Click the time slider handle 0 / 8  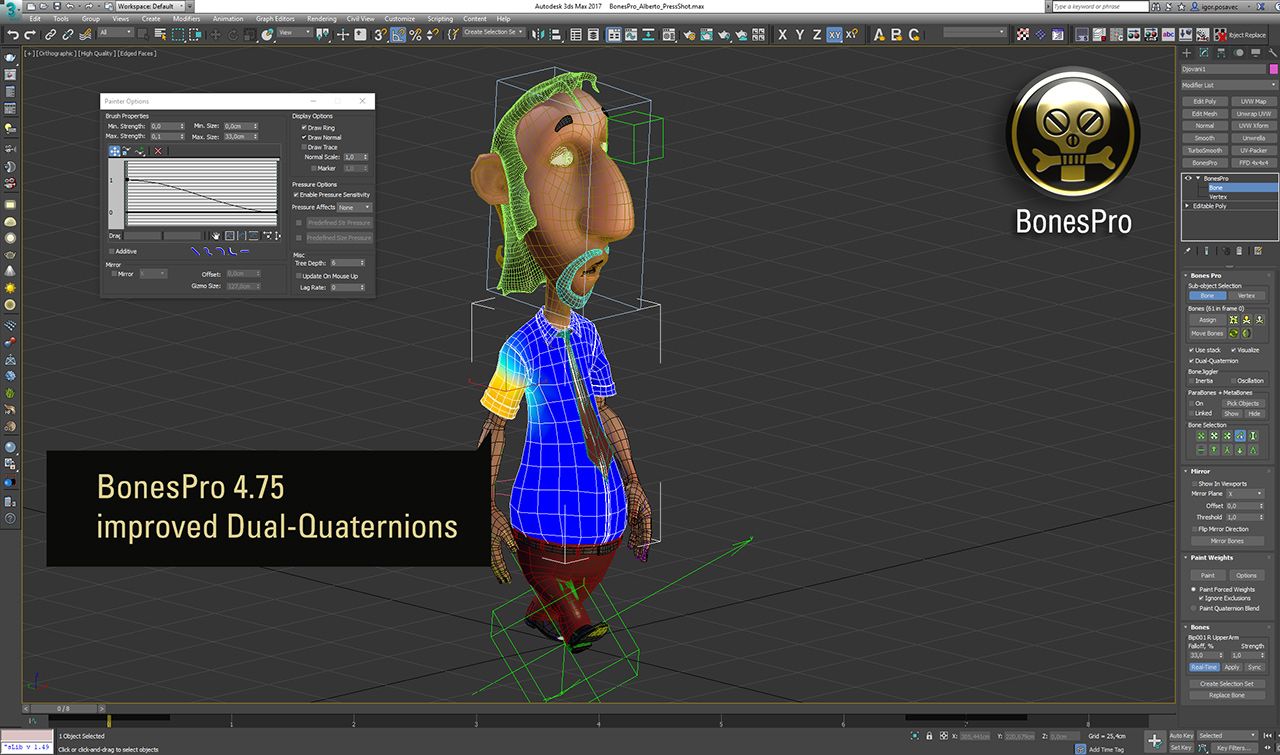tap(63, 708)
